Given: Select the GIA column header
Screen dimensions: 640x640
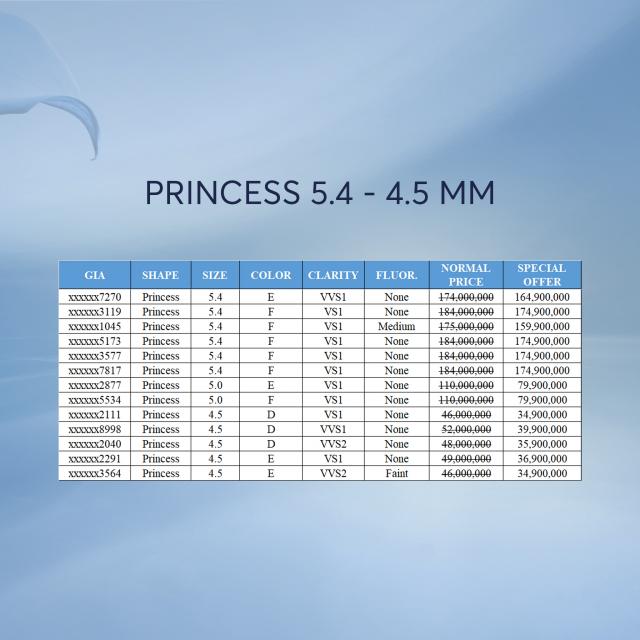Looking at the screenshot, I should click(x=95, y=275).
